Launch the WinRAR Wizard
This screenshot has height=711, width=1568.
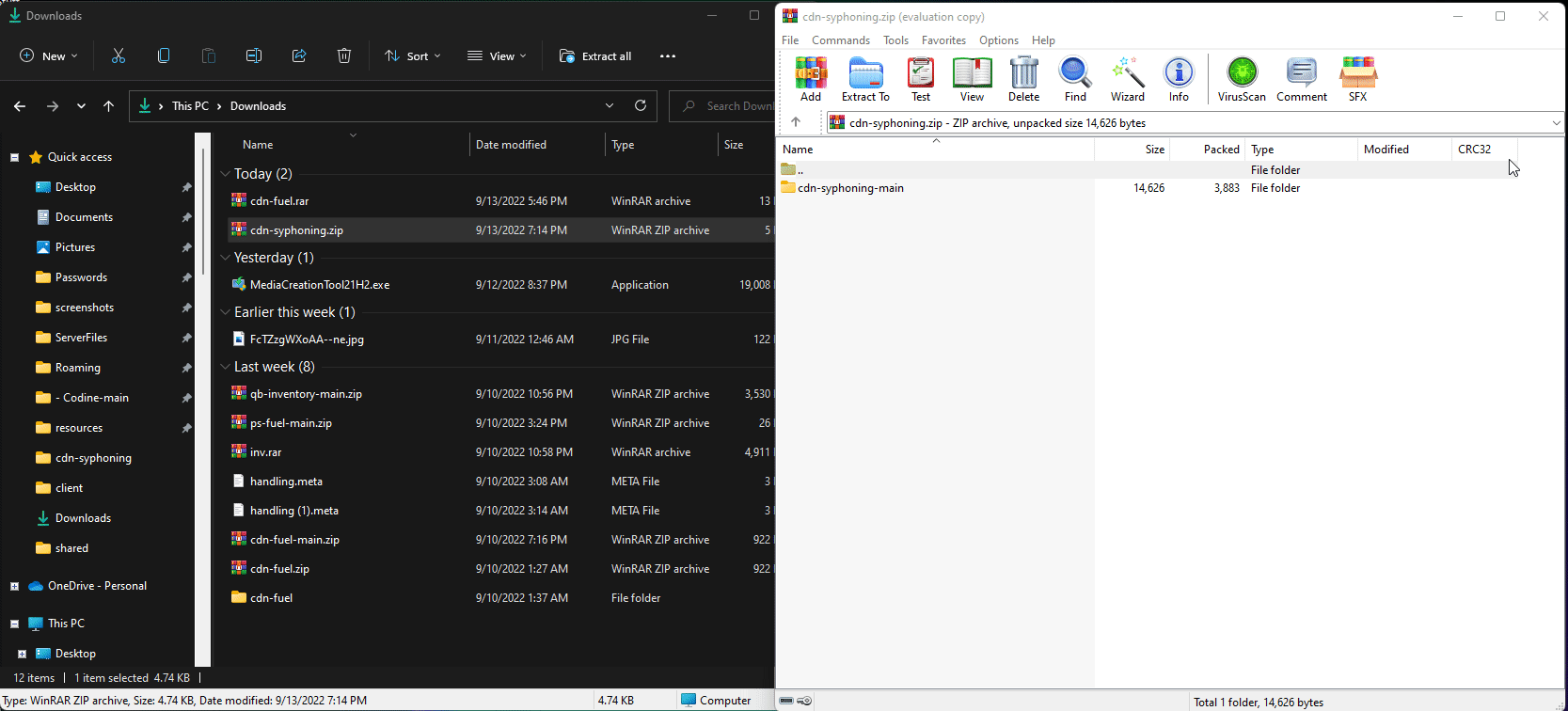coord(1127,79)
